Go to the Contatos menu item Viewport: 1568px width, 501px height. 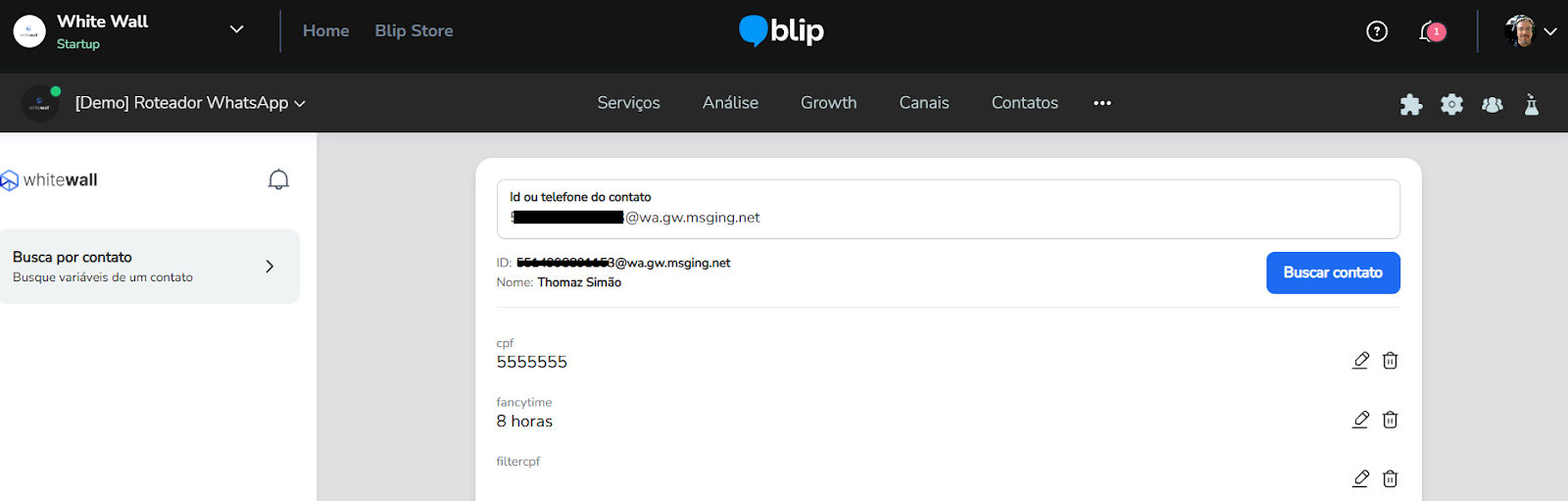click(1024, 103)
